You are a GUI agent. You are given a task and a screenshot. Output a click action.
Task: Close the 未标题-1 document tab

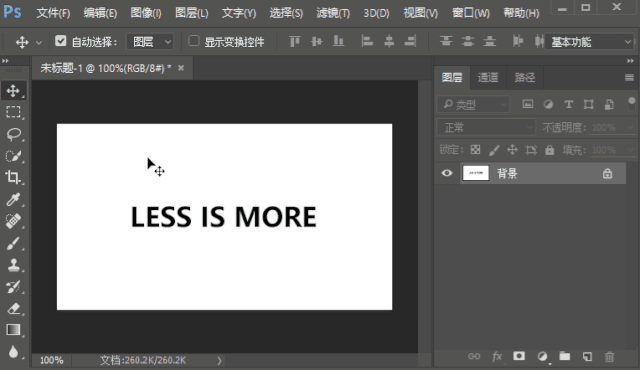click(x=181, y=68)
